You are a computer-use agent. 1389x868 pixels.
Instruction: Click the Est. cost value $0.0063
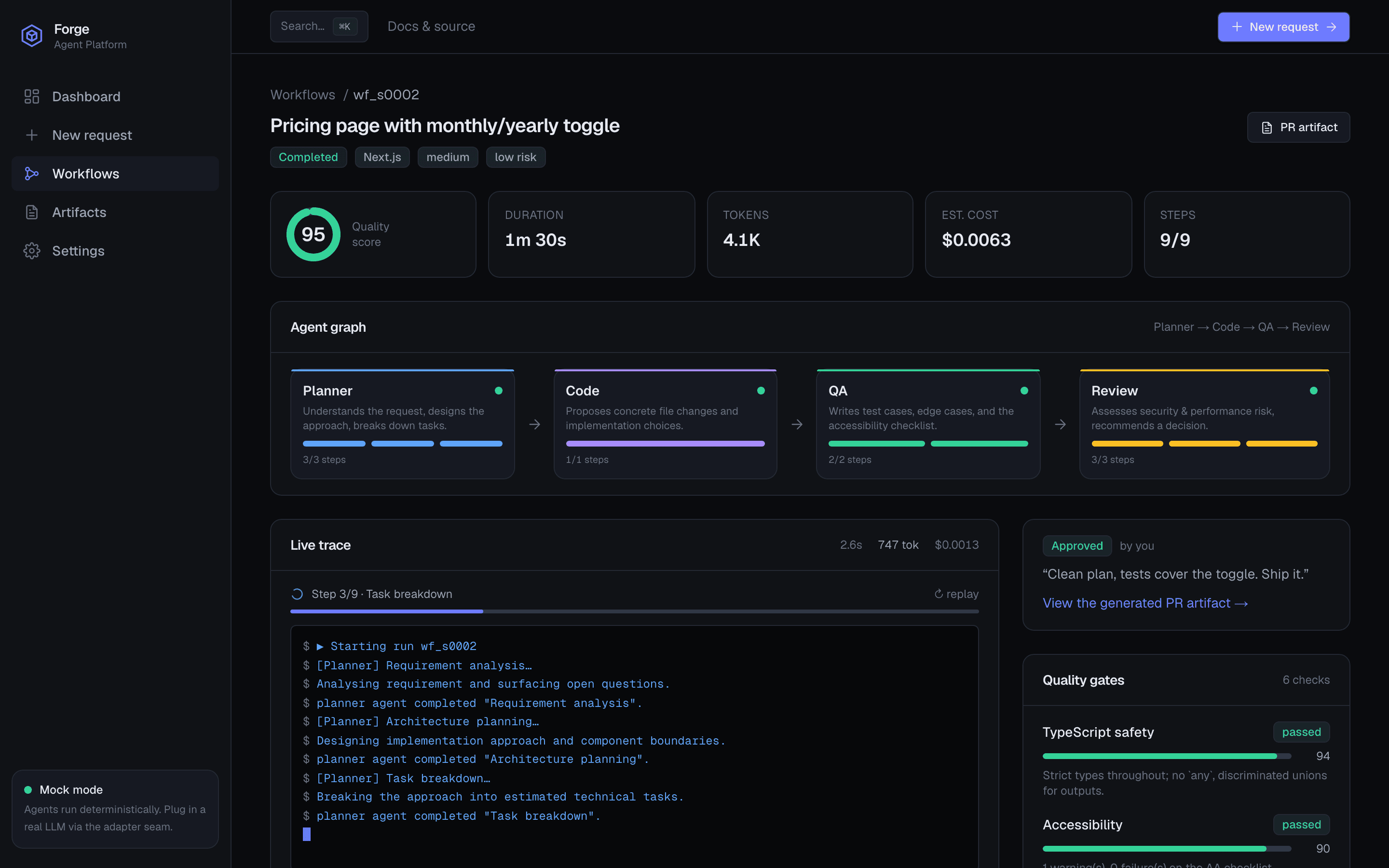coord(976,240)
